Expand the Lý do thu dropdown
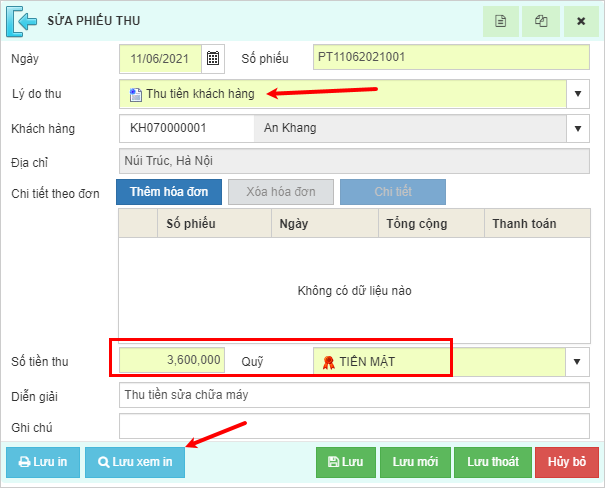Viewport: 605px width, 488px height. [579, 95]
